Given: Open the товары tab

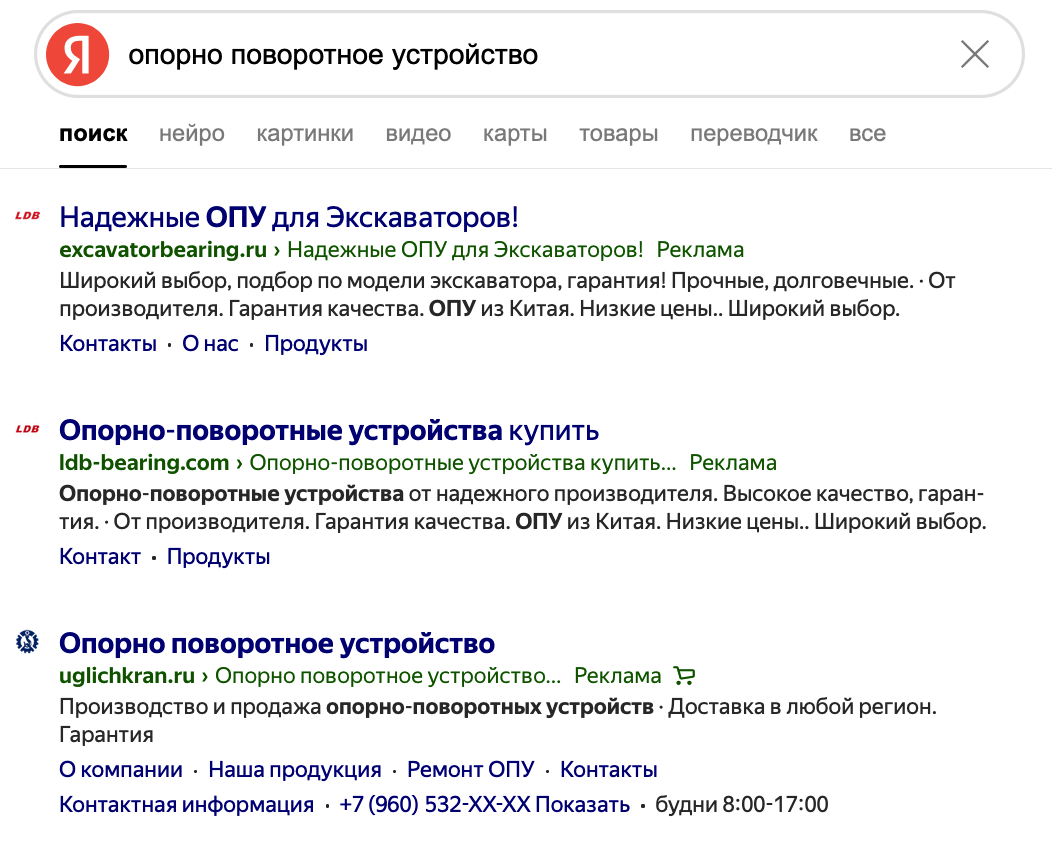Looking at the screenshot, I should pos(619,134).
